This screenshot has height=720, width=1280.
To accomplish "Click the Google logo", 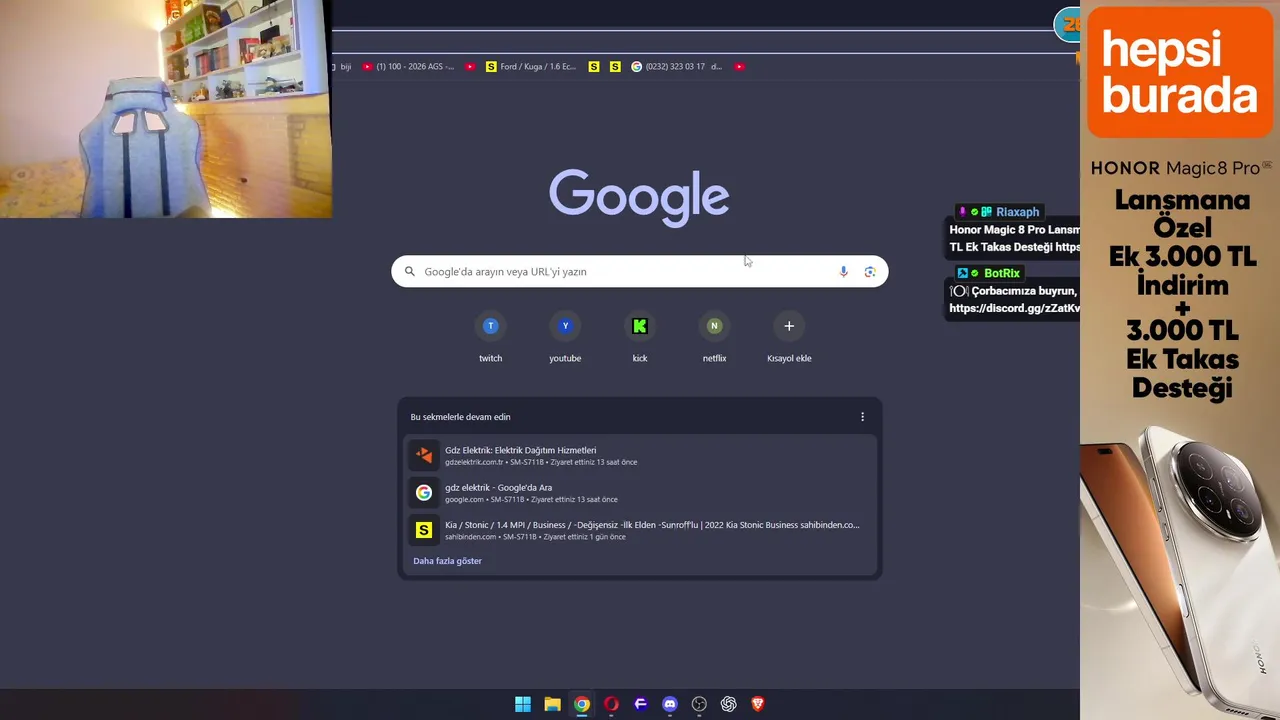I will (639, 197).
